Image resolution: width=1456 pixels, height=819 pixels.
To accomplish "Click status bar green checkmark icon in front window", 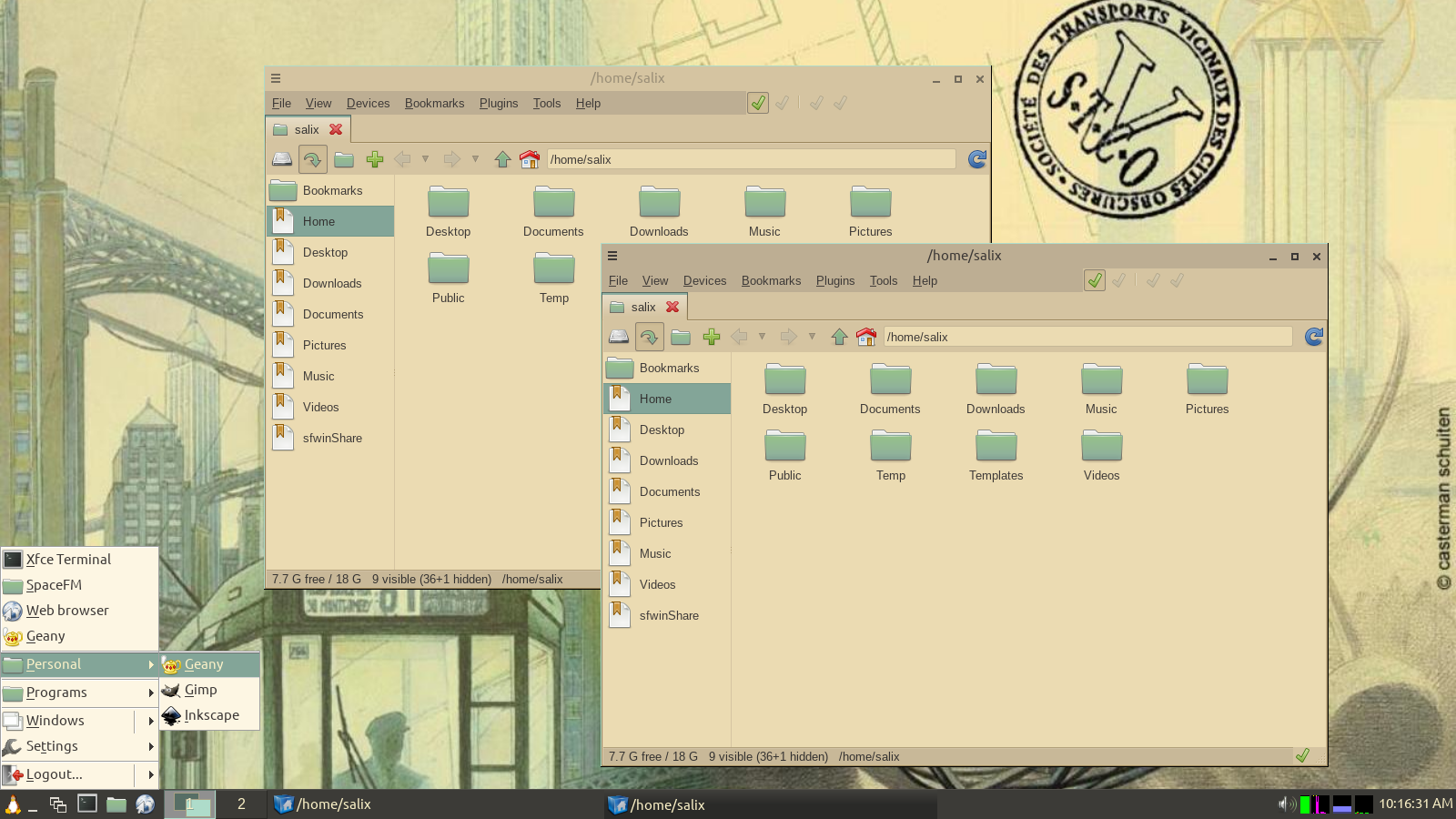I will pos(1302,756).
